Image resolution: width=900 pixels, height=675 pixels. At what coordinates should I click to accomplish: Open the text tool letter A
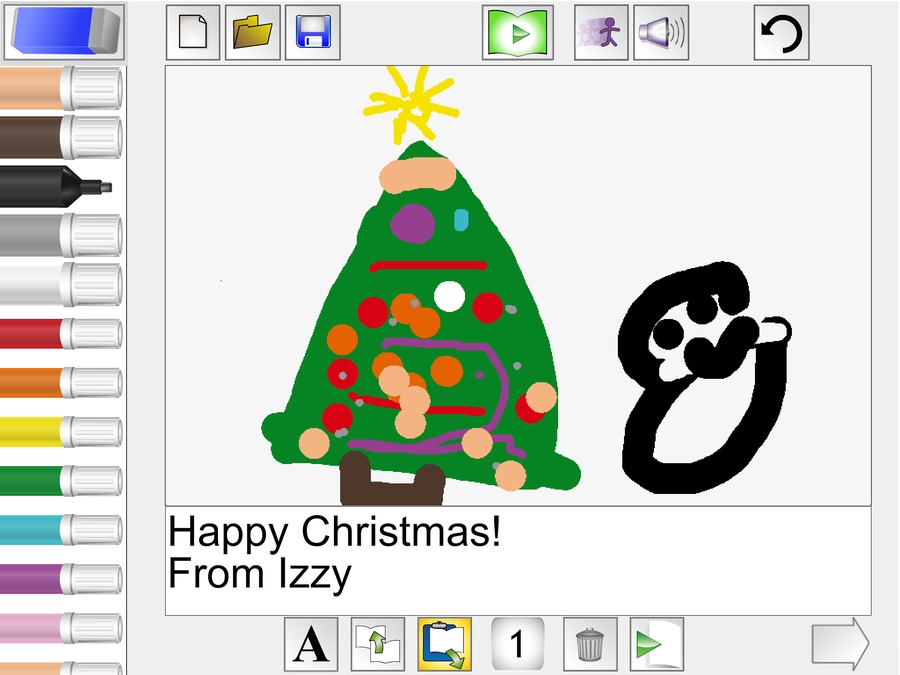point(311,644)
